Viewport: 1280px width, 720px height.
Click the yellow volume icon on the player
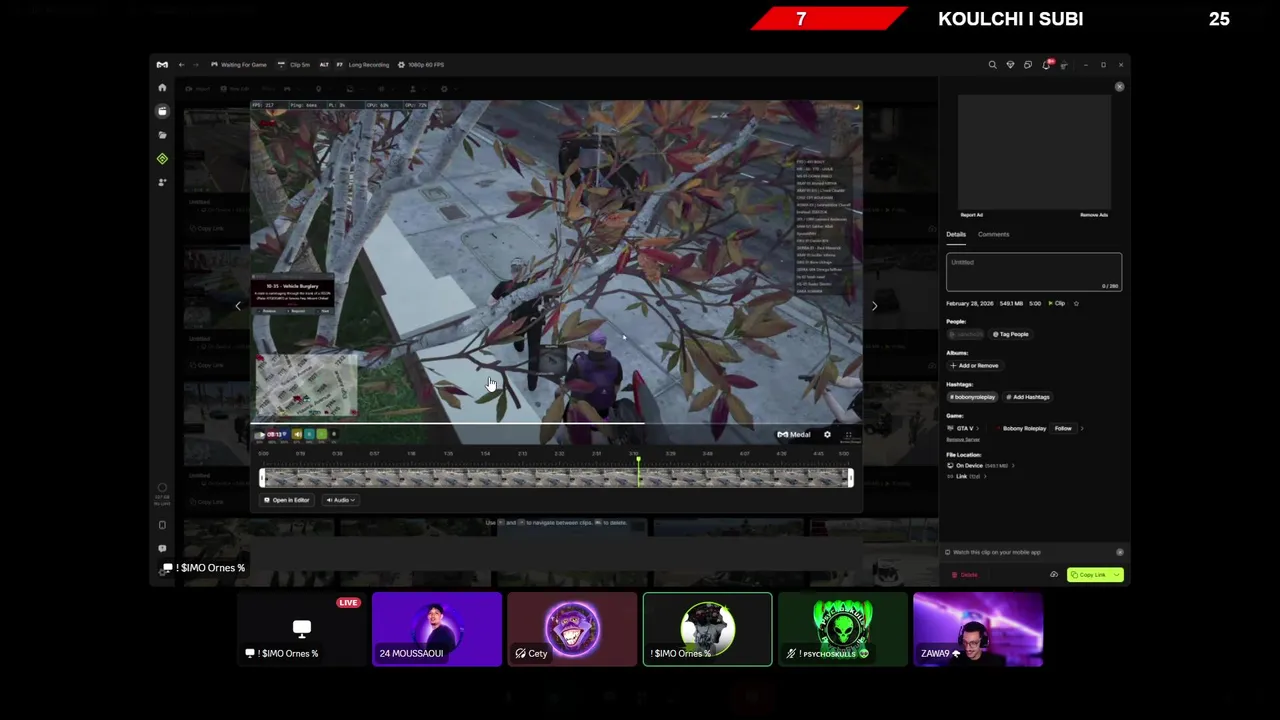point(297,434)
